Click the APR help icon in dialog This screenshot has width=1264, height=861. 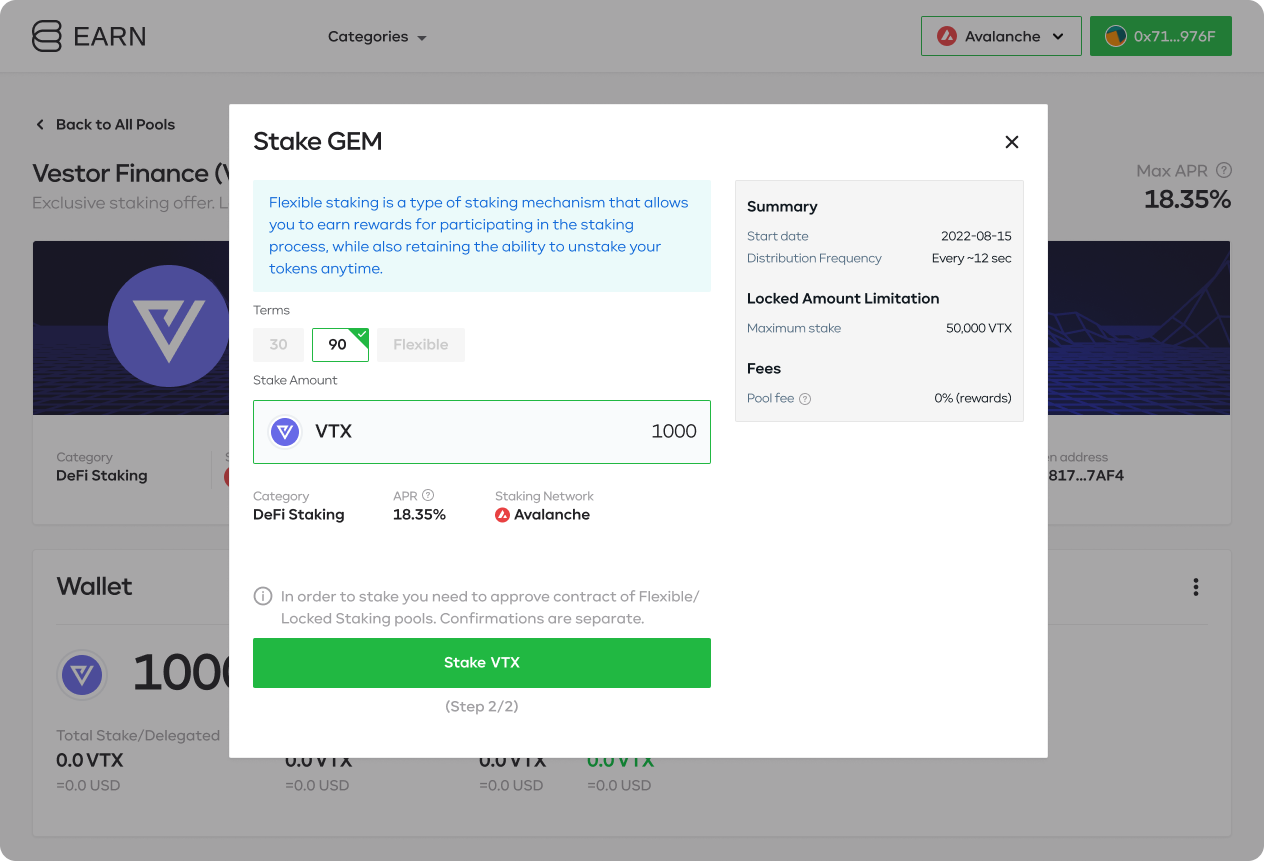click(428, 496)
